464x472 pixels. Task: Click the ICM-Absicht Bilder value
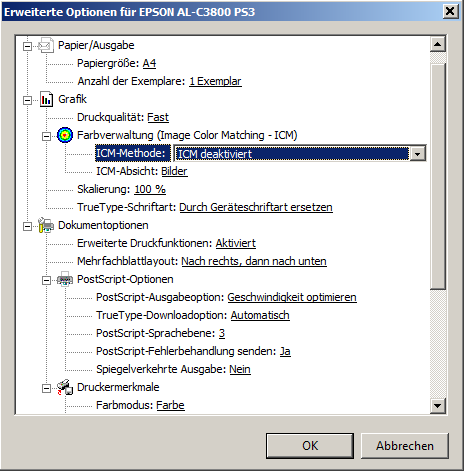click(x=174, y=171)
